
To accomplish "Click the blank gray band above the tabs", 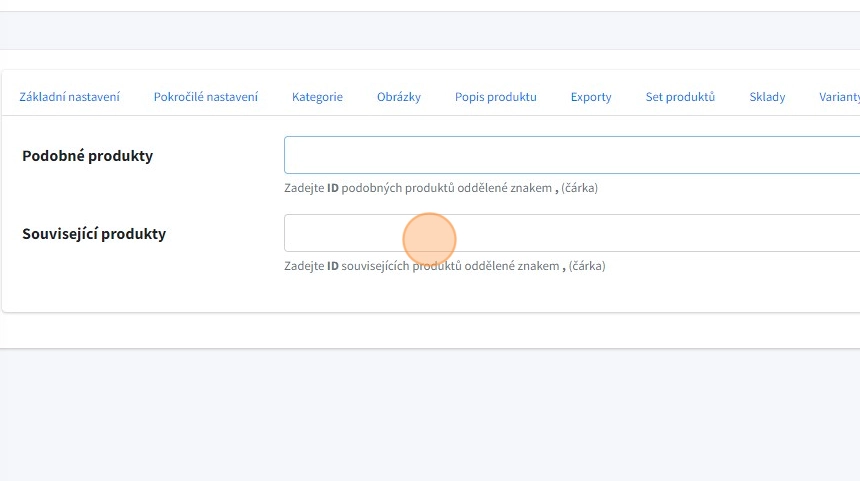I will click(x=430, y=30).
